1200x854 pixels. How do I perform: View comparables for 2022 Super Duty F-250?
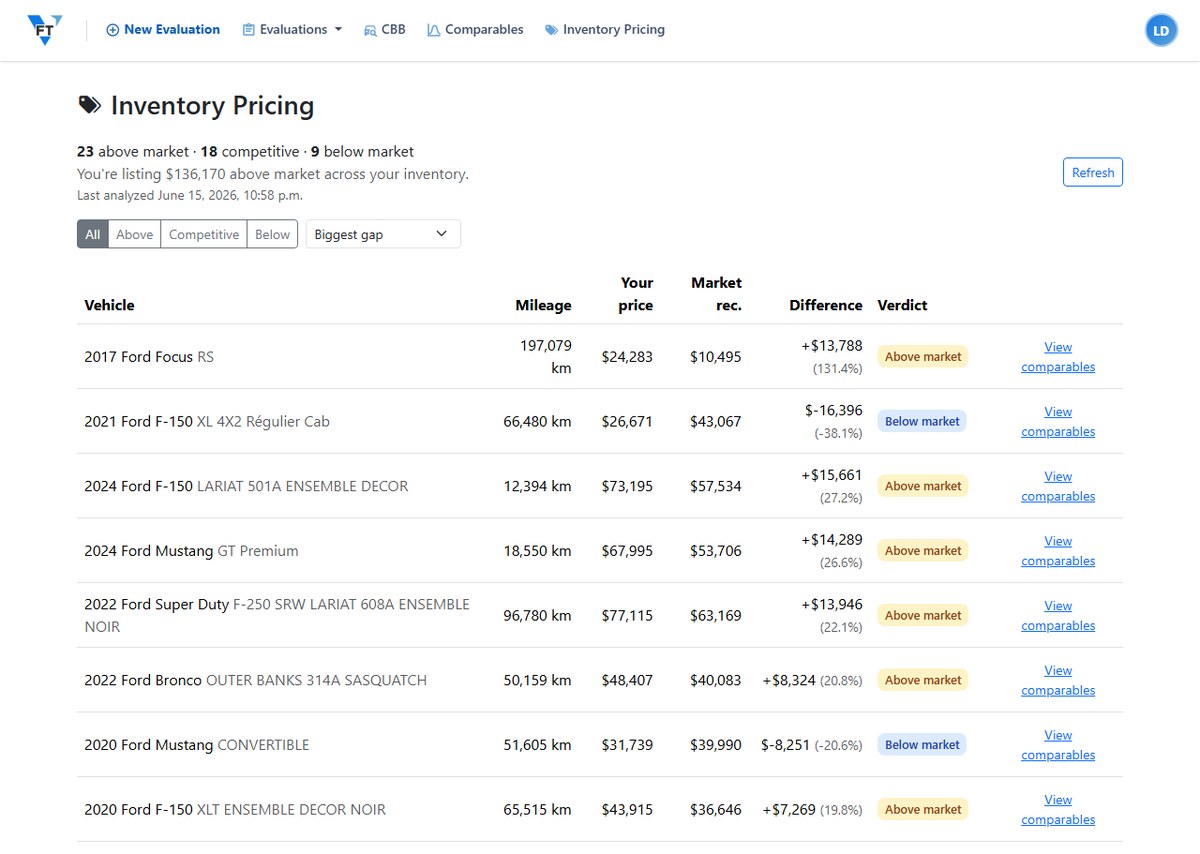(x=1058, y=616)
